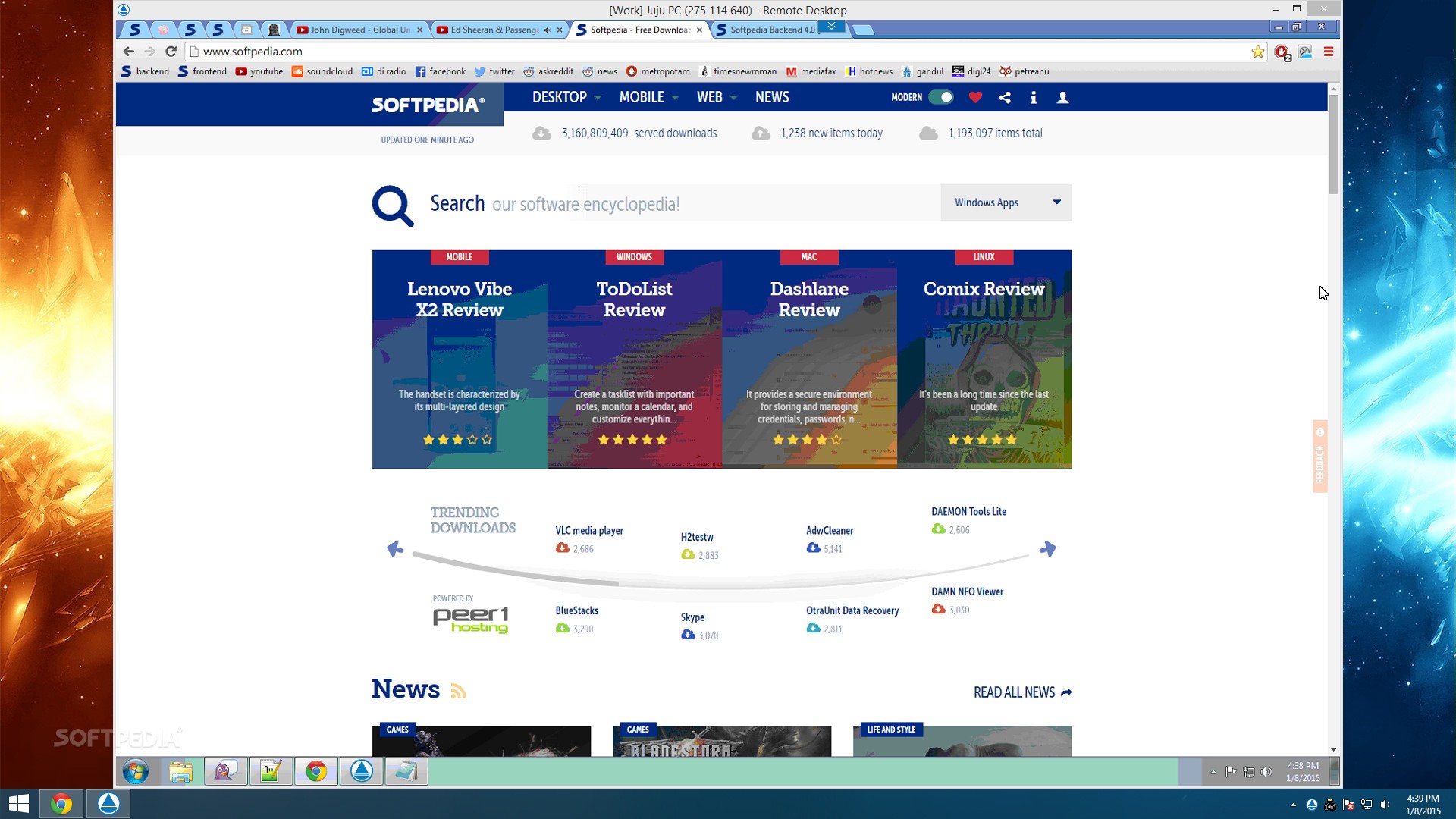Image resolution: width=1456 pixels, height=819 pixels.
Task: Select the Softpedia - Free Downloads tab
Action: click(639, 30)
